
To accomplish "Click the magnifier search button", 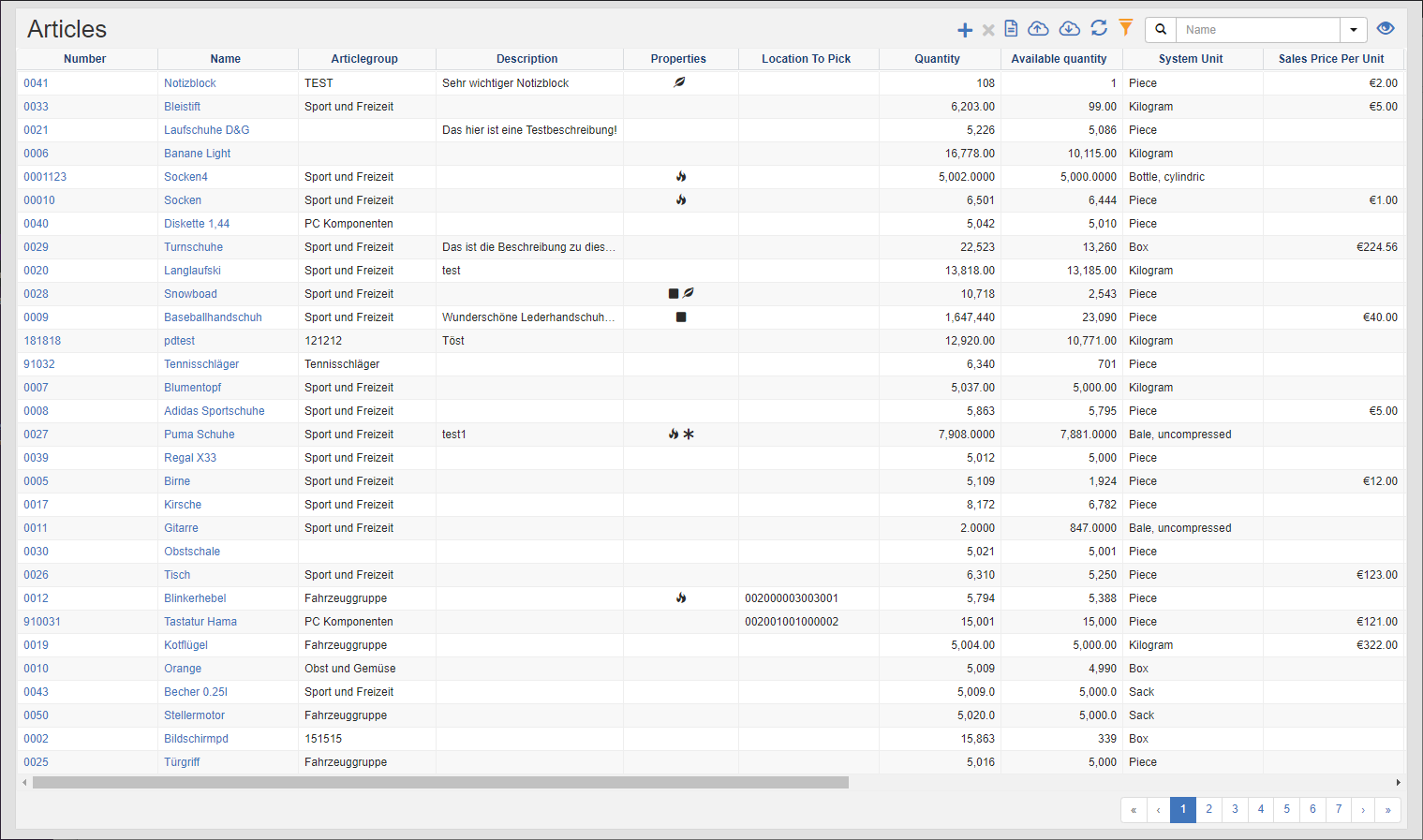I will click(x=1161, y=30).
